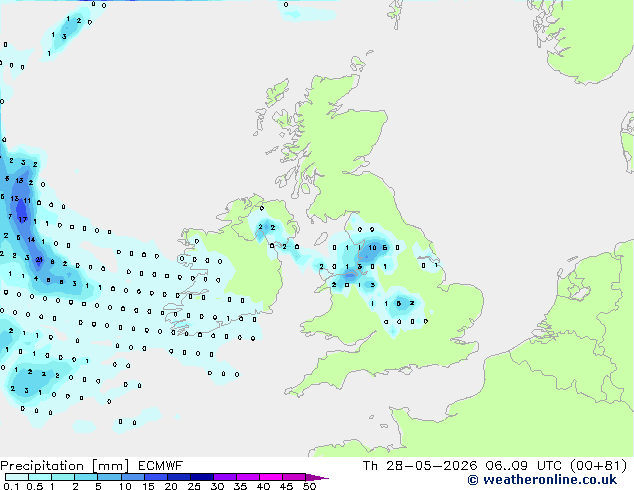The width and height of the screenshot is (634, 490).
Task: Click the legend label '0.5'
Action: (x=35, y=486)
